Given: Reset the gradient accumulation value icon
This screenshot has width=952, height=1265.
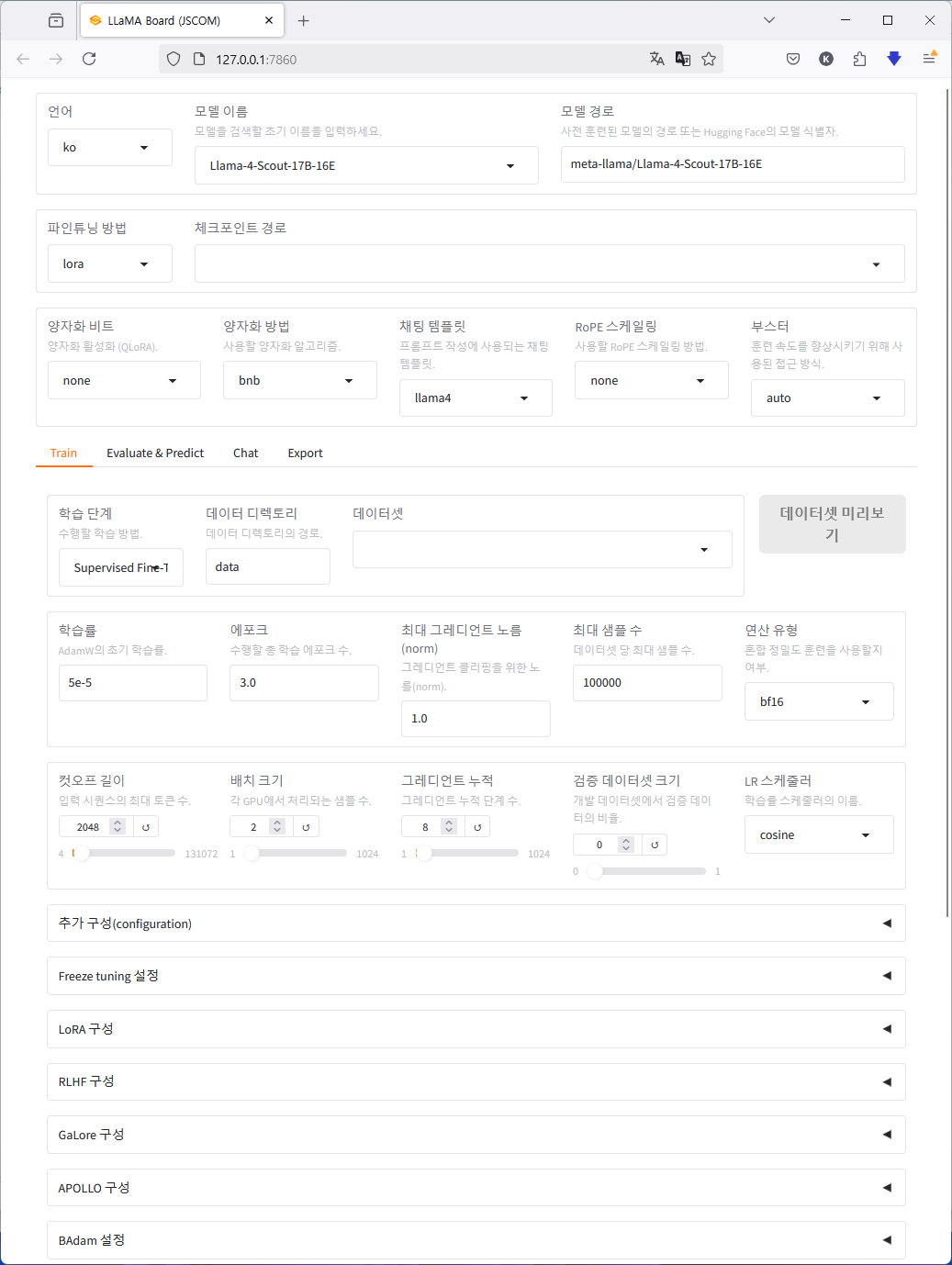Looking at the screenshot, I should (477, 827).
